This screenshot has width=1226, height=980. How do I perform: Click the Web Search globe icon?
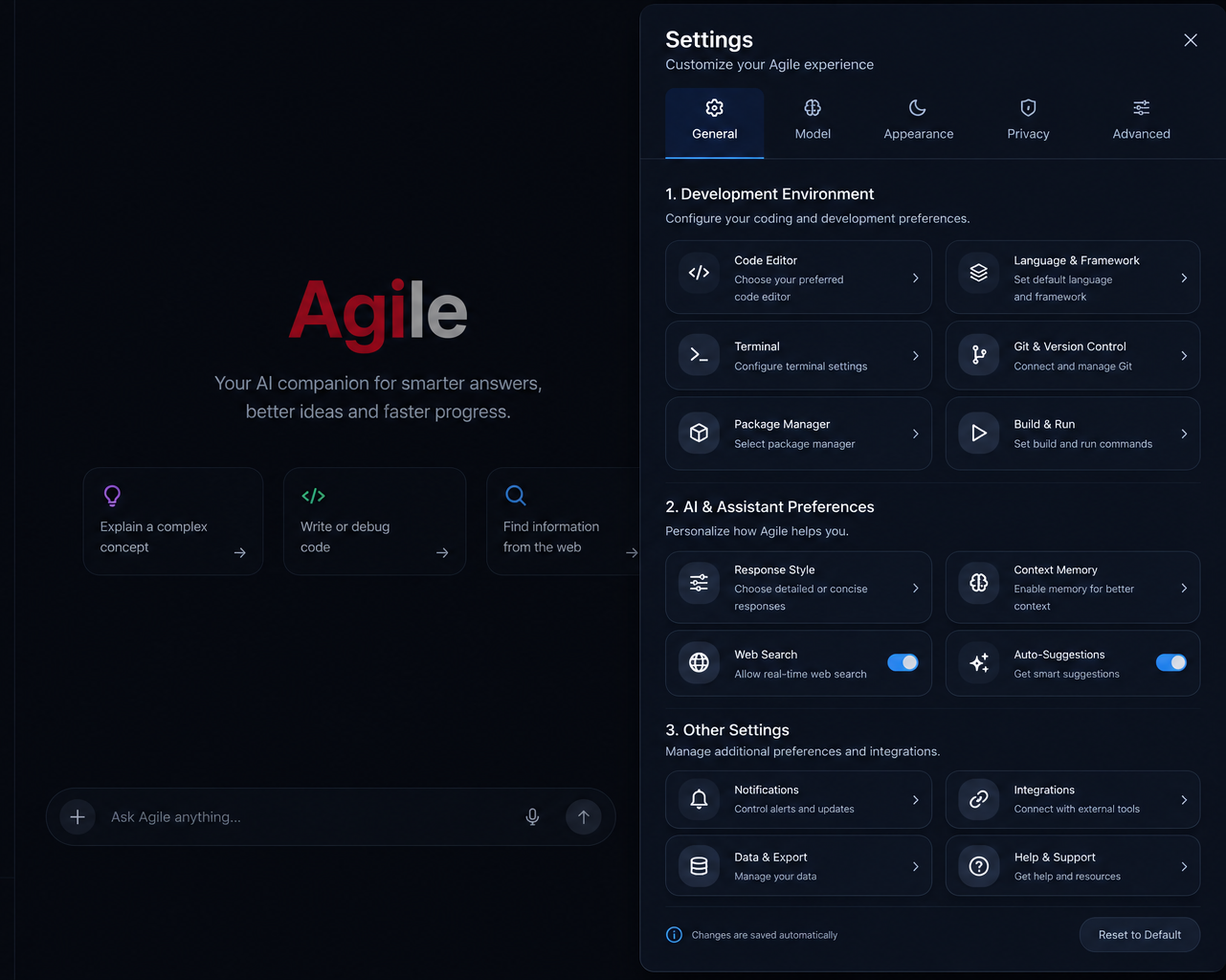click(x=699, y=662)
